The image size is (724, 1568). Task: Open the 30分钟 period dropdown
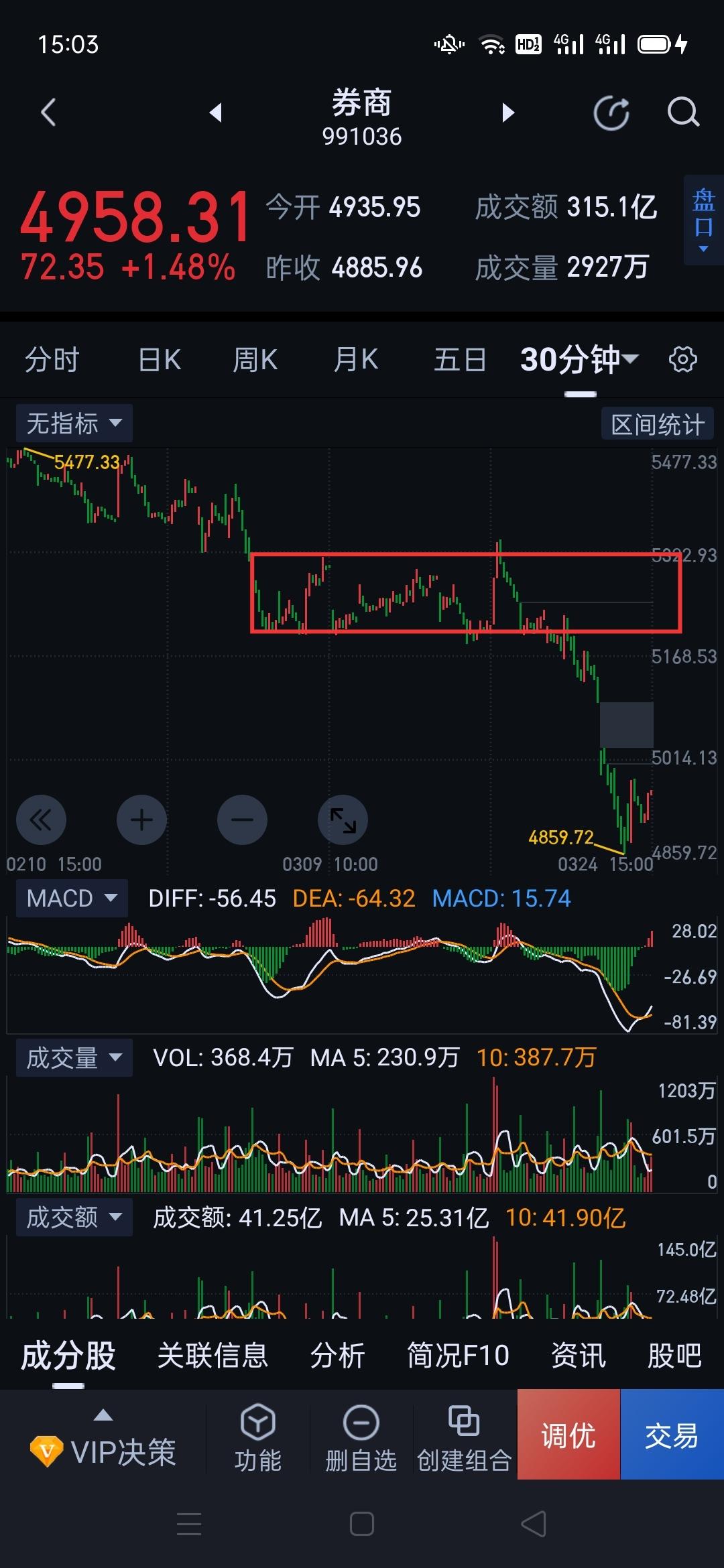coord(580,360)
